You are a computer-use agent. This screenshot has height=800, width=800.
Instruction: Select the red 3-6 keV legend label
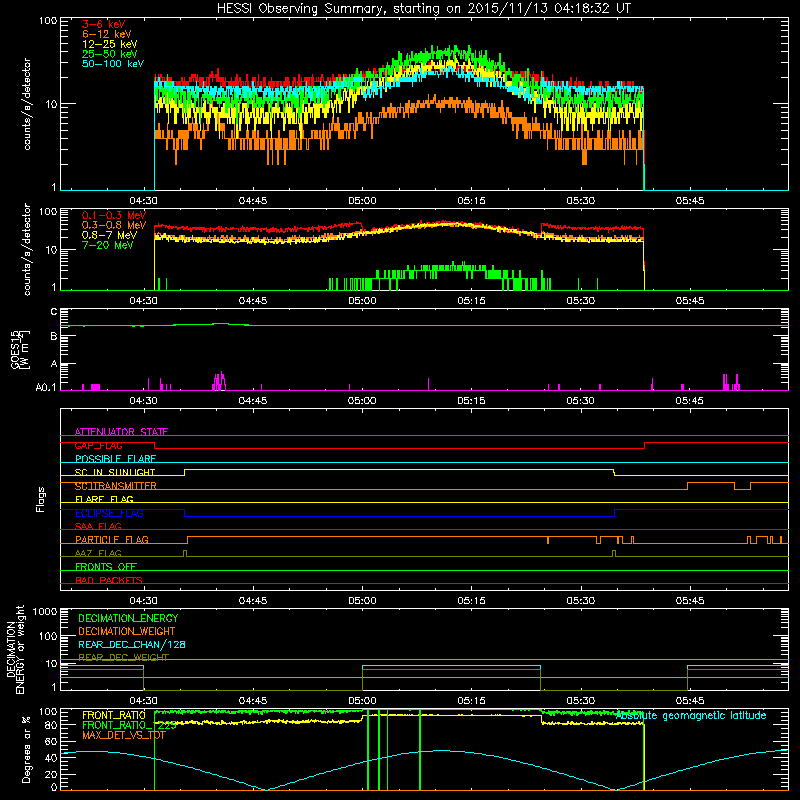coord(104,24)
